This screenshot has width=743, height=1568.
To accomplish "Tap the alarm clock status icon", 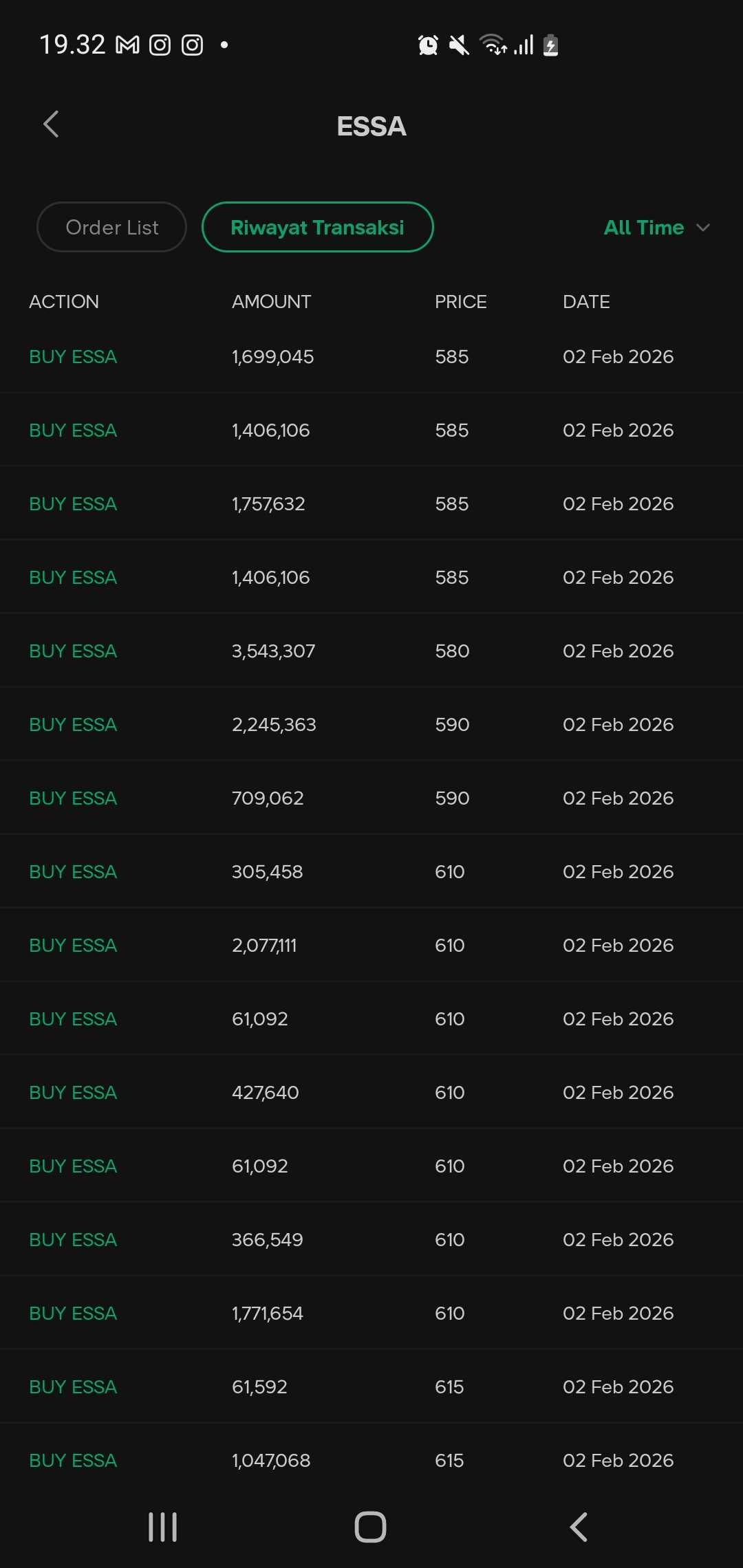I will (428, 45).
